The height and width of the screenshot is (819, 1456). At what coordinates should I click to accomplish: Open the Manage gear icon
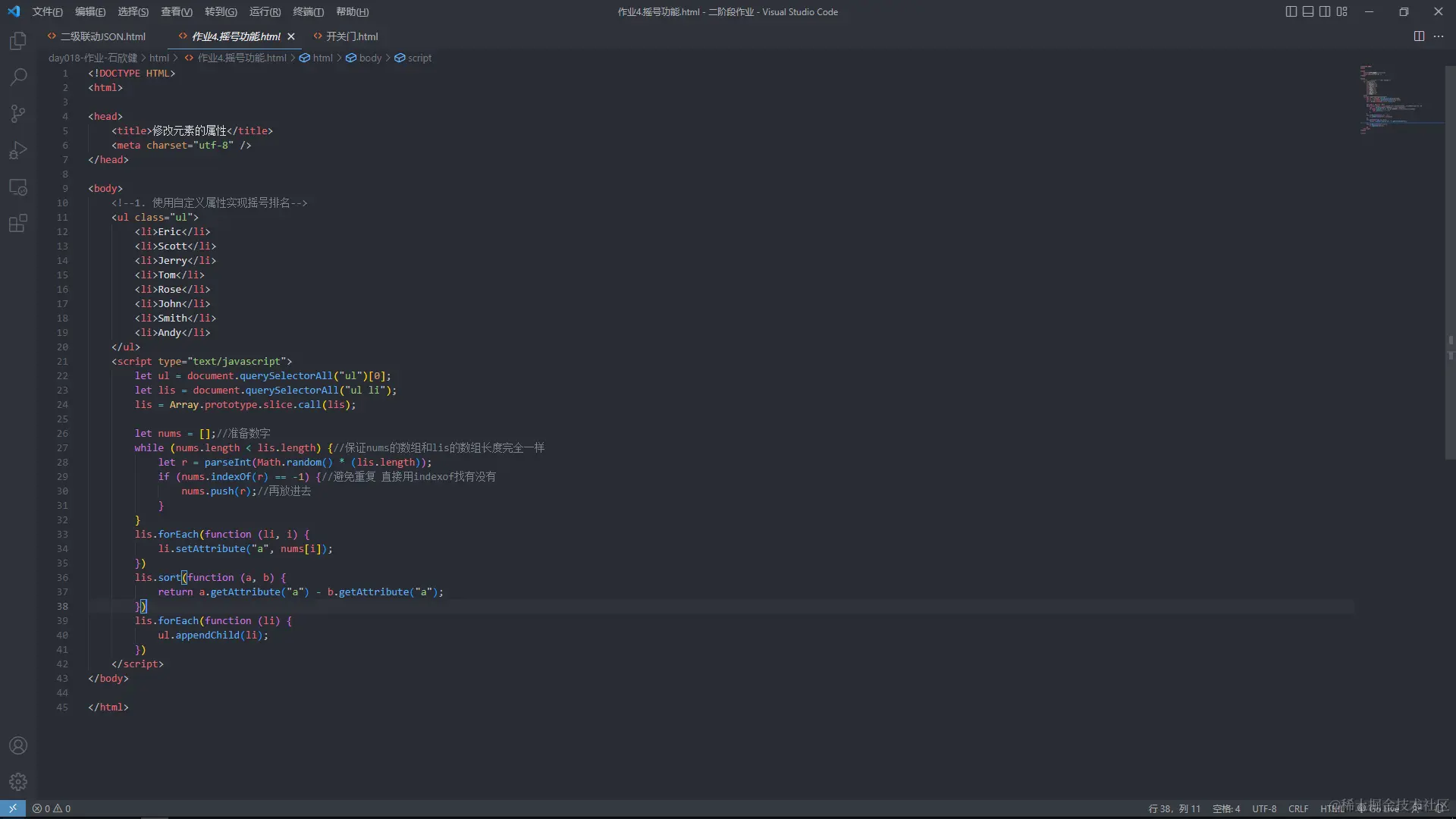tap(18, 782)
